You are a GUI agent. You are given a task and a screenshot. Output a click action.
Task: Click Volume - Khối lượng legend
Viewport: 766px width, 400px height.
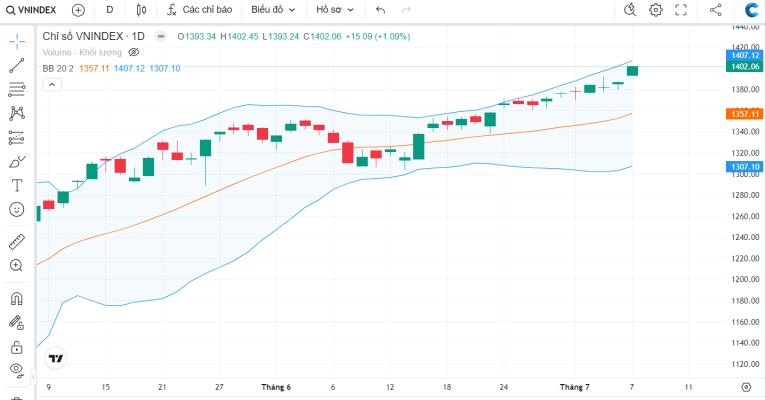coord(82,52)
